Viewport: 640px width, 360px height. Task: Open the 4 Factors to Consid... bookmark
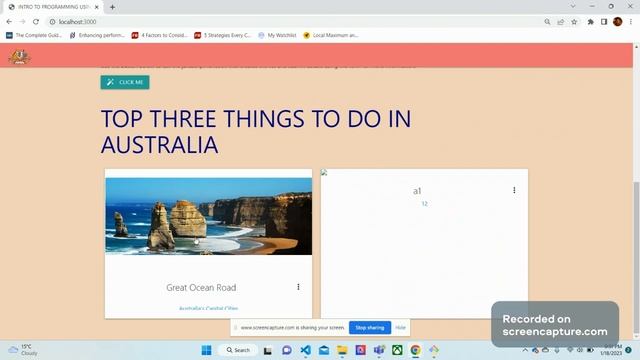(160, 36)
